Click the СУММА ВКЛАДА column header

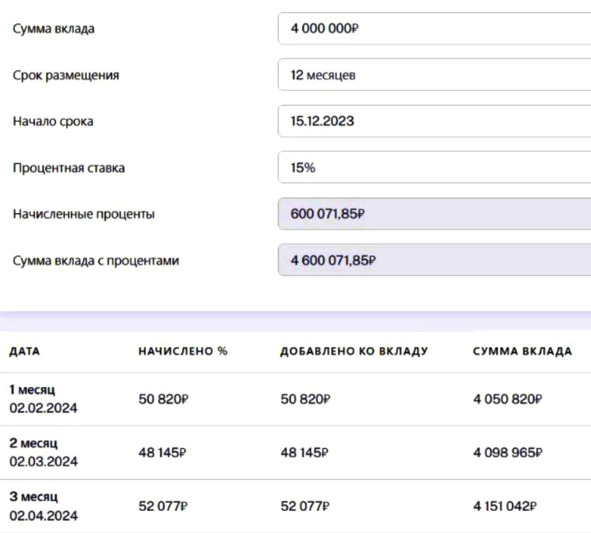(522, 351)
